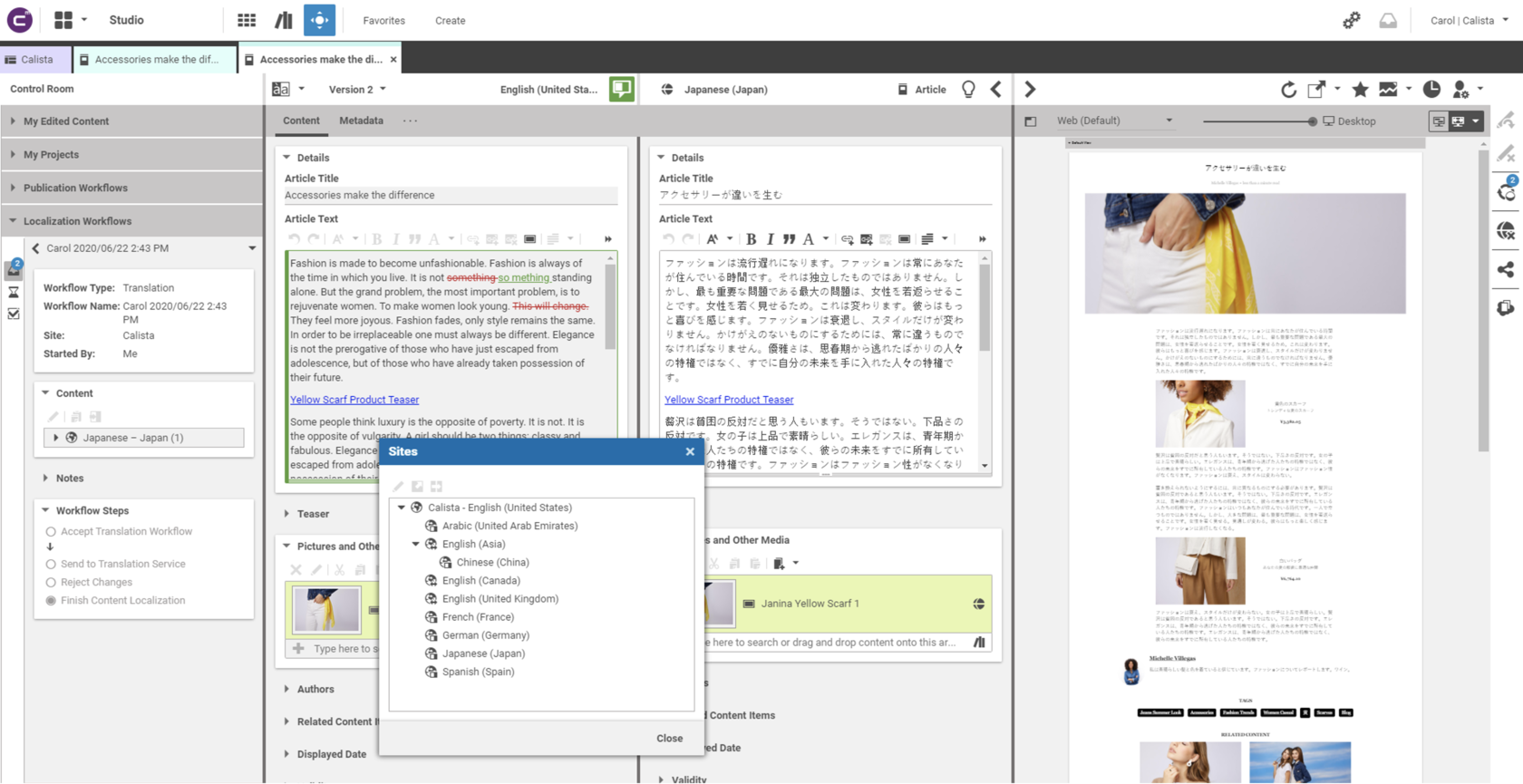Open the more tabs ellipsis
Viewport: 1523px width, 784px height.
(410, 121)
